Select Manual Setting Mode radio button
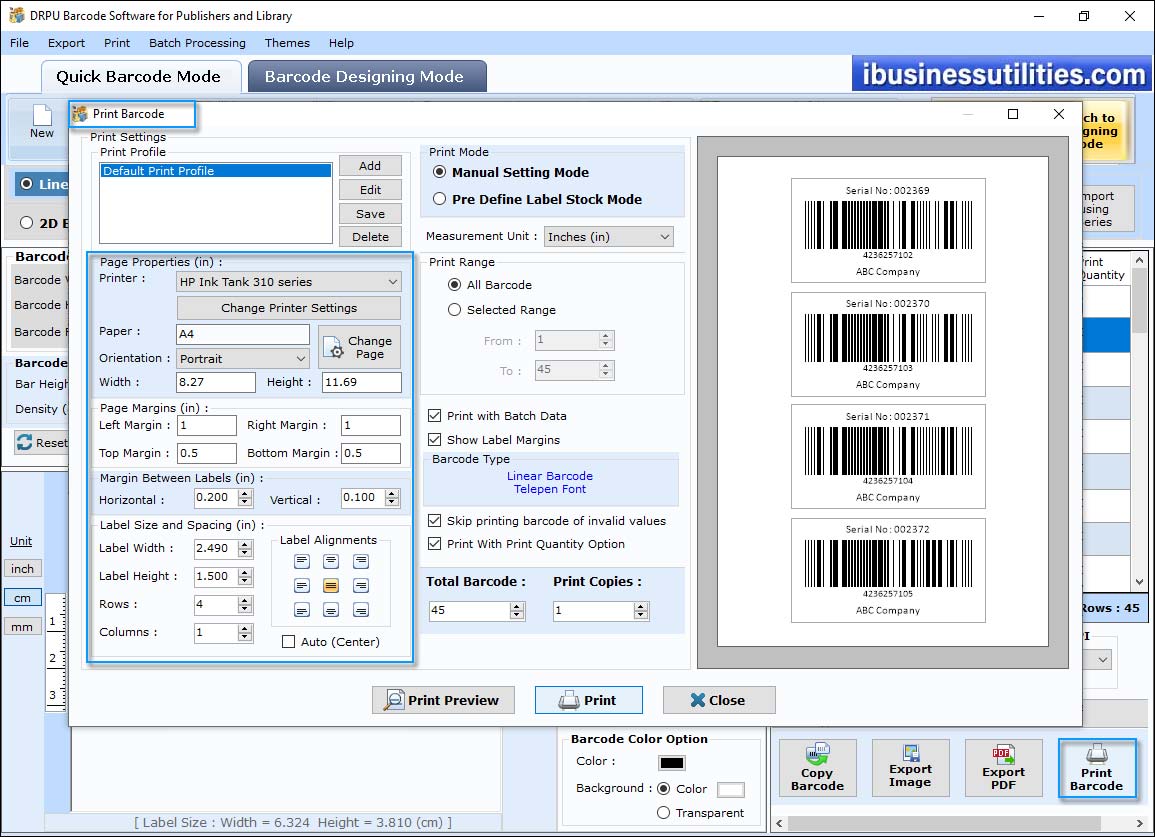The width and height of the screenshot is (1155, 837). click(440, 172)
